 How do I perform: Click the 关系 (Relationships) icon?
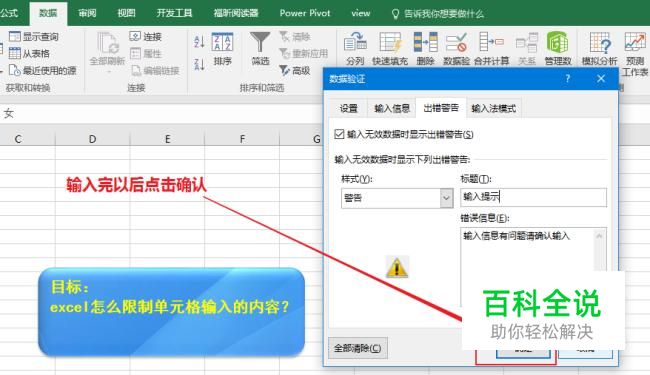tap(526, 42)
